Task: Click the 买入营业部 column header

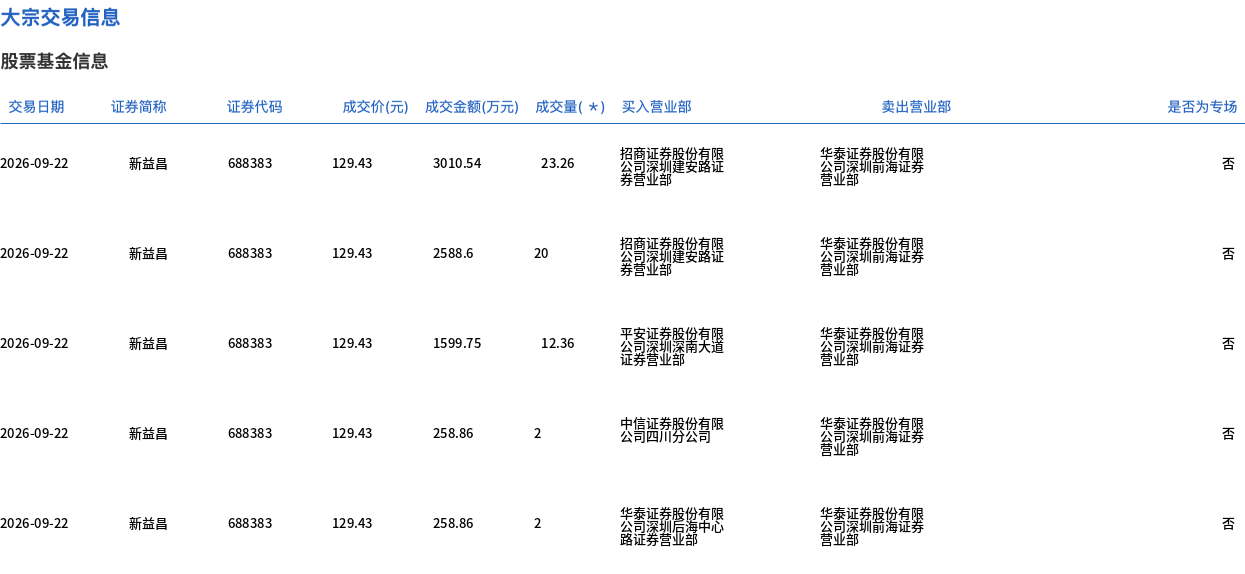Action: tap(656, 107)
